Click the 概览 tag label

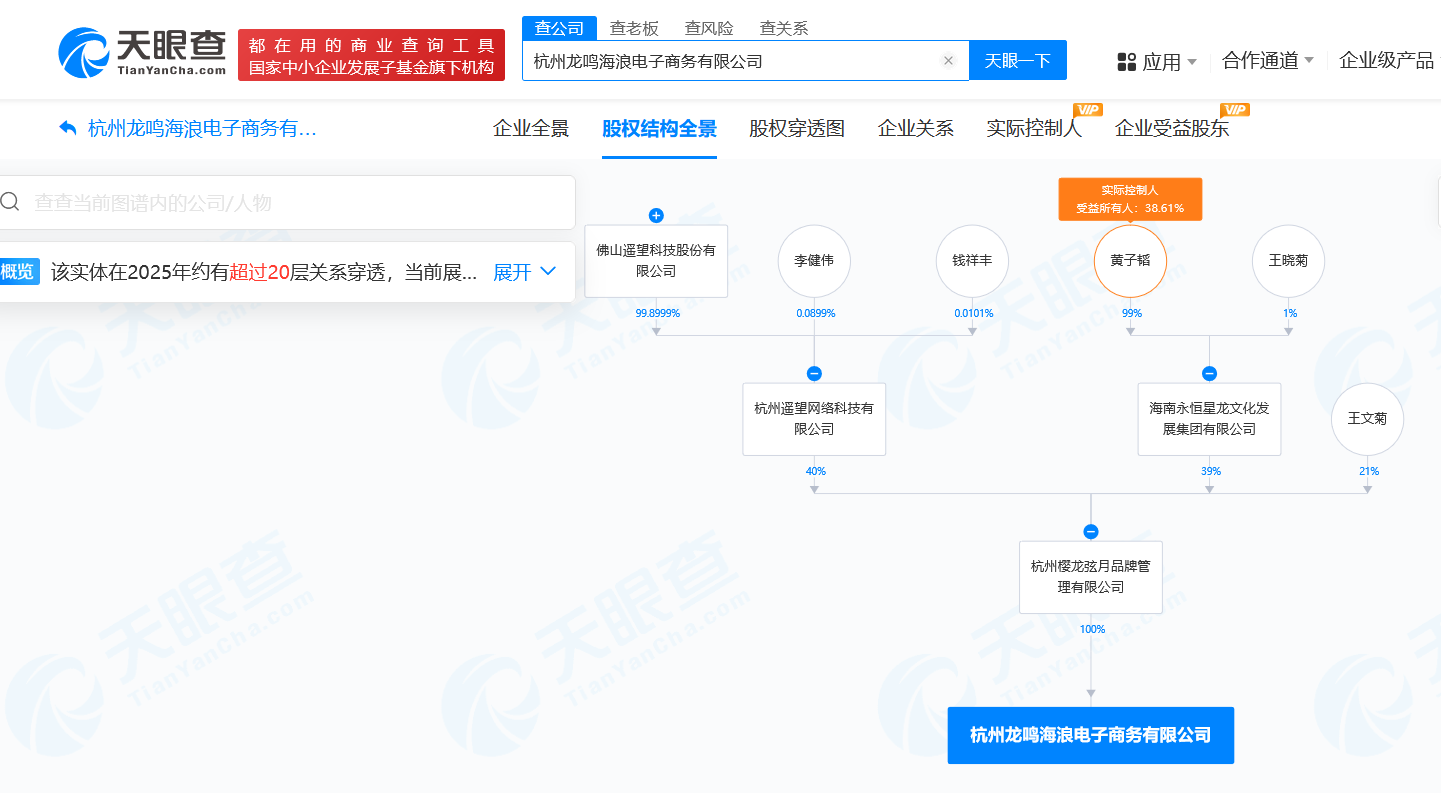(18, 272)
